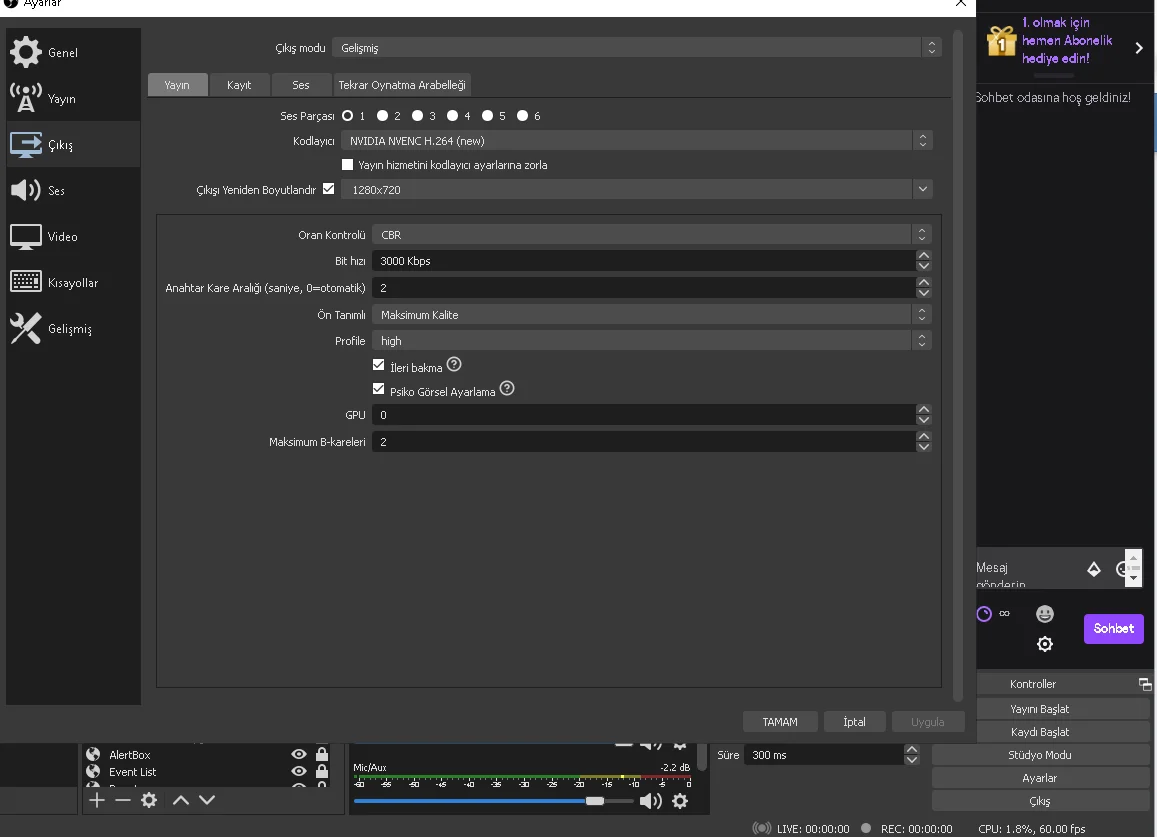Switch to the Ses tab
Viewport: 1157px width, 837px height.
(x=300, y=85)
